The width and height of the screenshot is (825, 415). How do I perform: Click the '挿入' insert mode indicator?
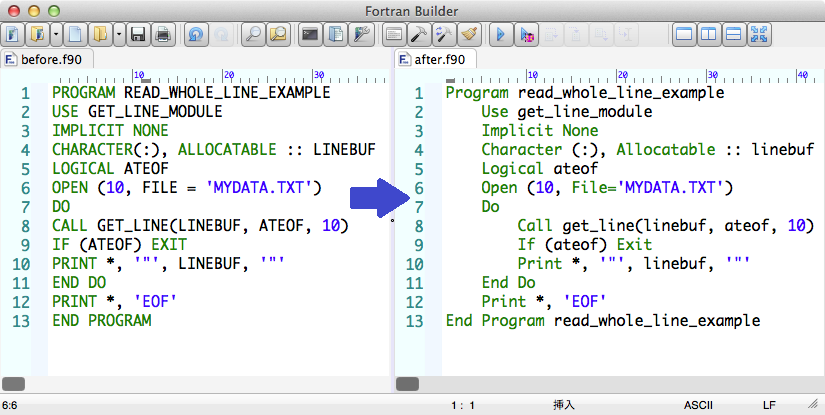564,405
